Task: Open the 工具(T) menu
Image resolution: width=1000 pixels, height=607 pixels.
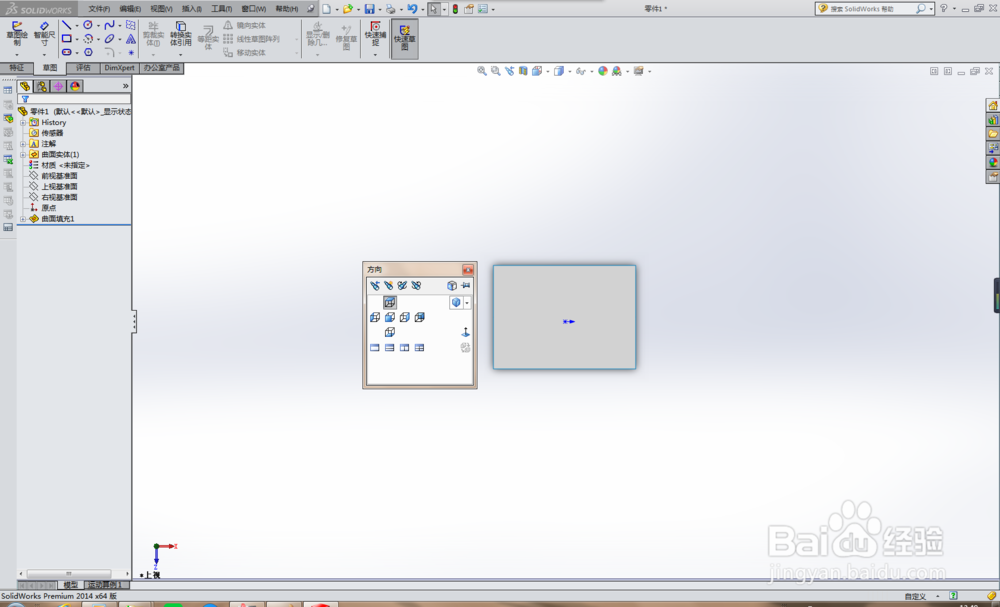Action: pyautogui.click(x=222, y=9)
